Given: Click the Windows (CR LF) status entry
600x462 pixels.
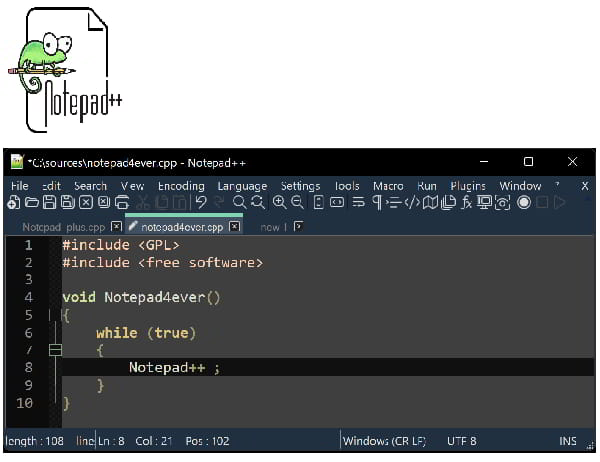Looking at the screenshot, I should (384, 441).
